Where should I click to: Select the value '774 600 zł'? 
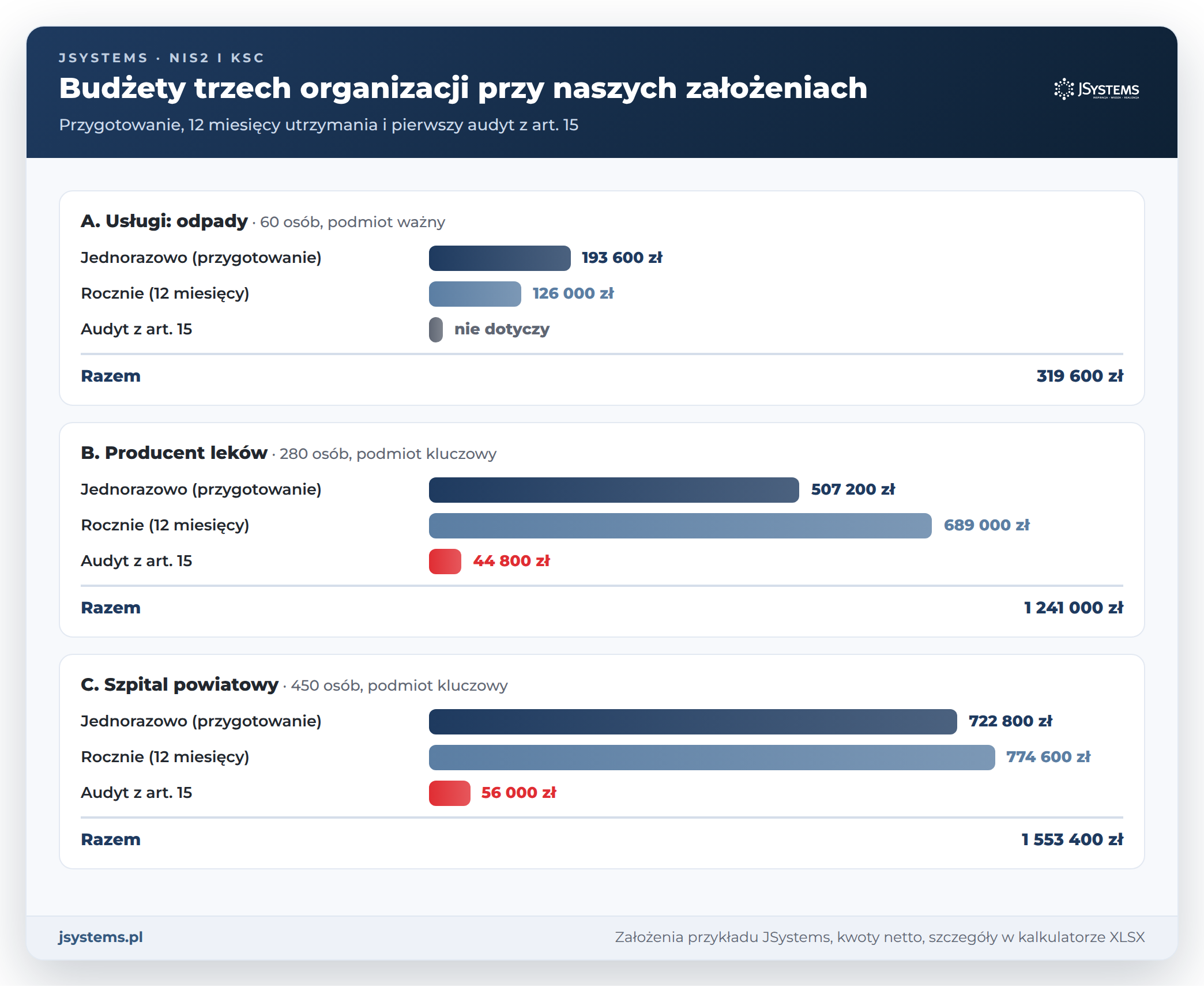[1048, 757]
